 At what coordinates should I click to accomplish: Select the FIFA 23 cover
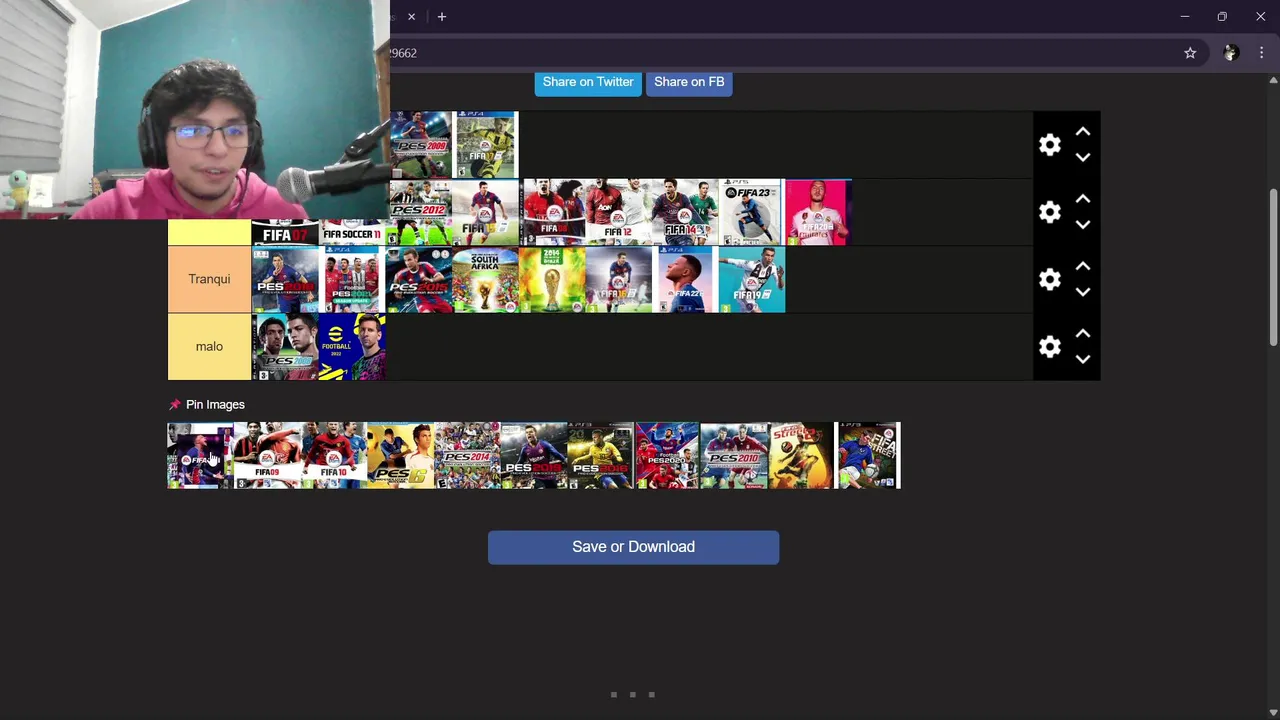[x=751, y=212]
